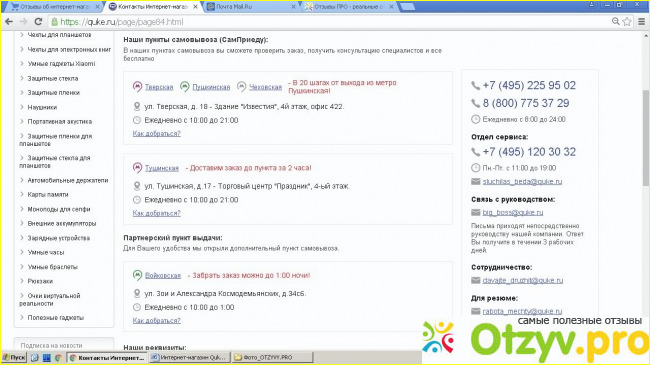Expand Защитные стекла category

[22, 78]
